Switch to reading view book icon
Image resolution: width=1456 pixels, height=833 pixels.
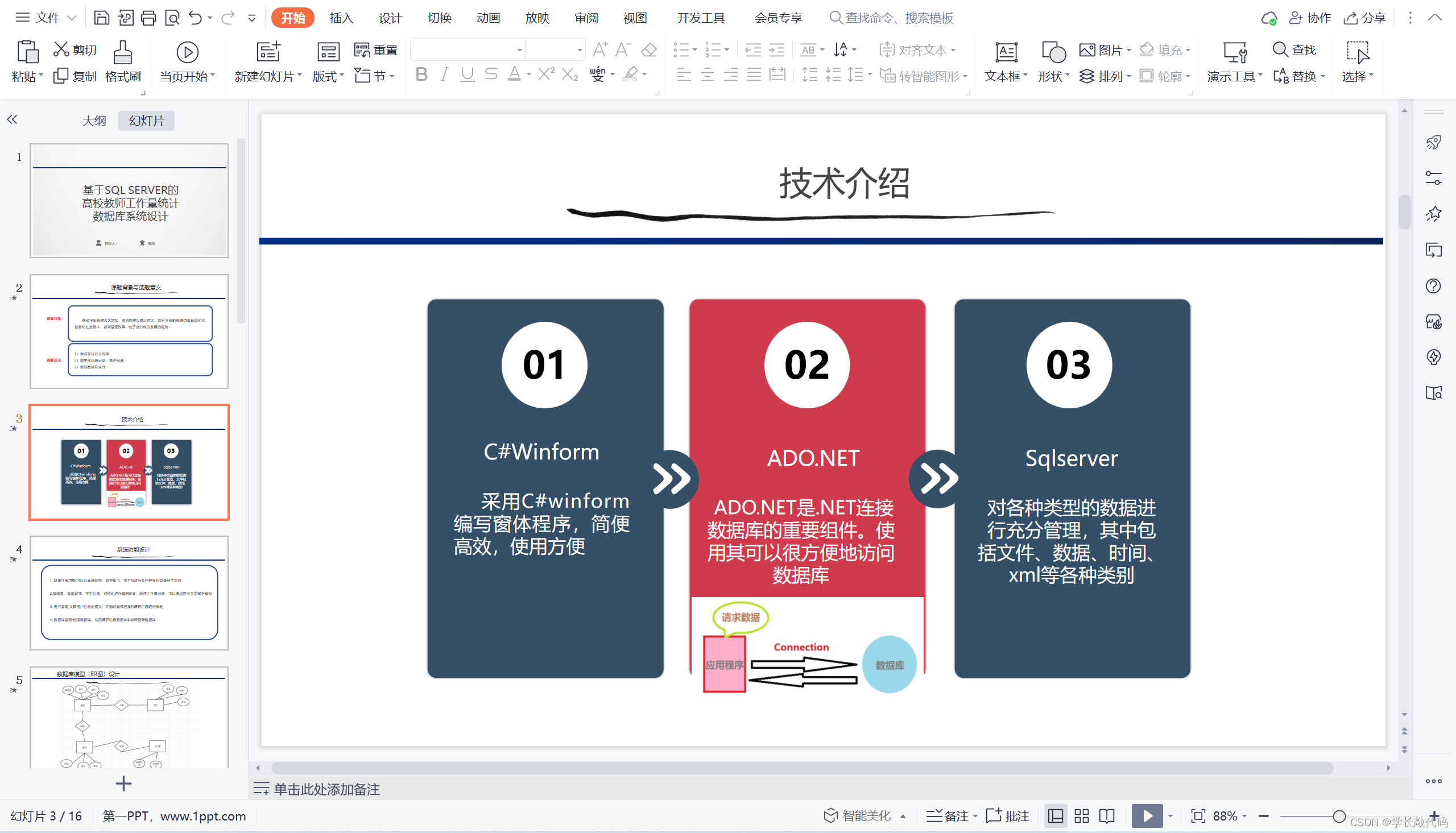1107,816
